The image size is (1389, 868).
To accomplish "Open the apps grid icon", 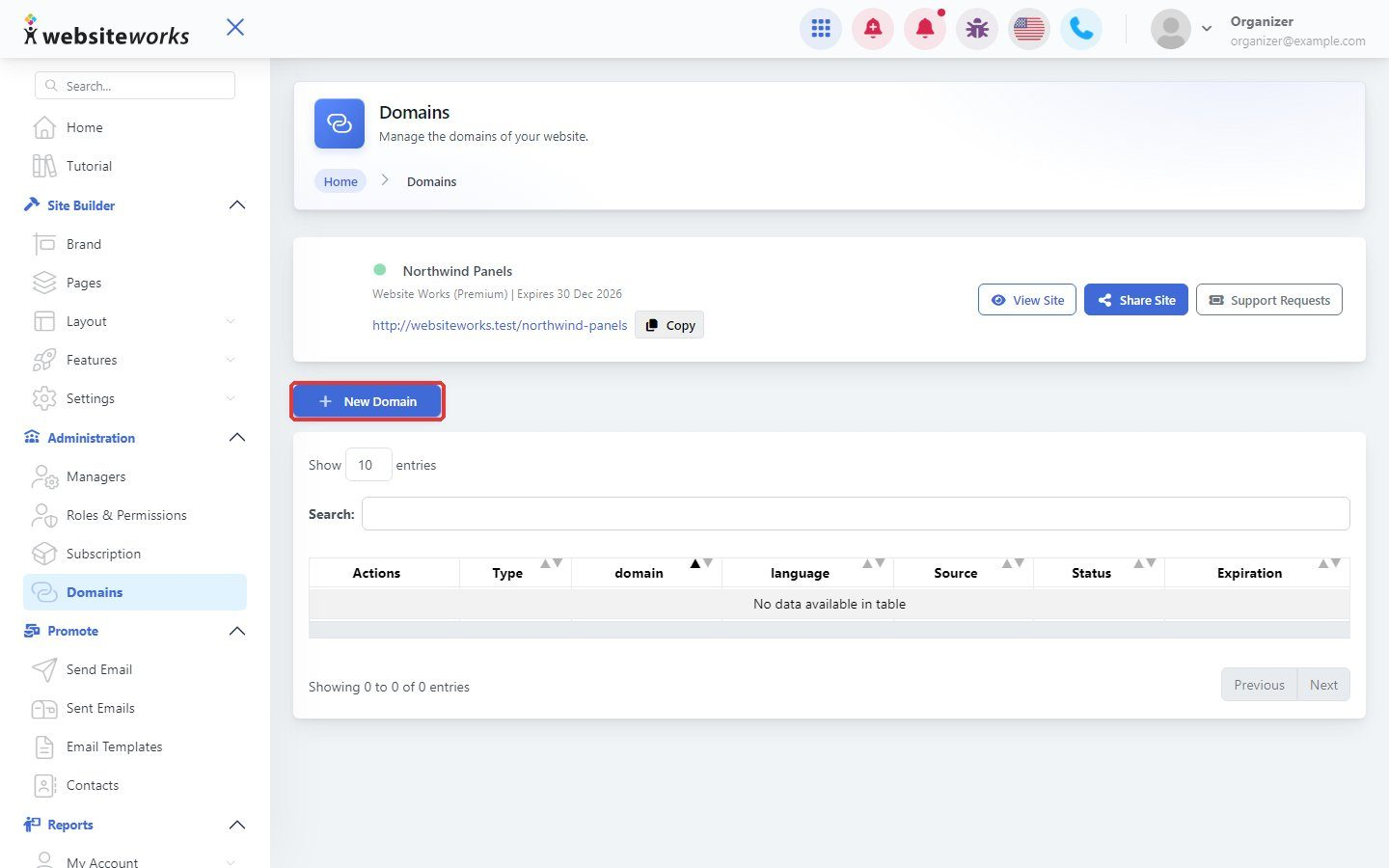I will 821,29.
